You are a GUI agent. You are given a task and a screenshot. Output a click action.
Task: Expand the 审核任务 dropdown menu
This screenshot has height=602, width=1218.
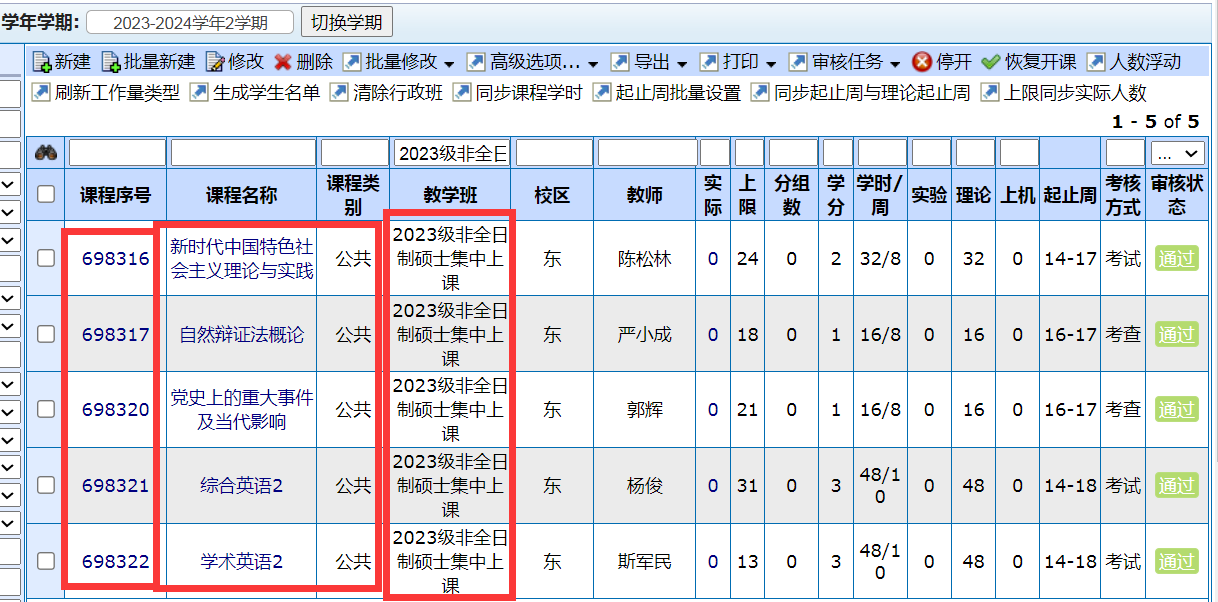click(x=847, y=62)
